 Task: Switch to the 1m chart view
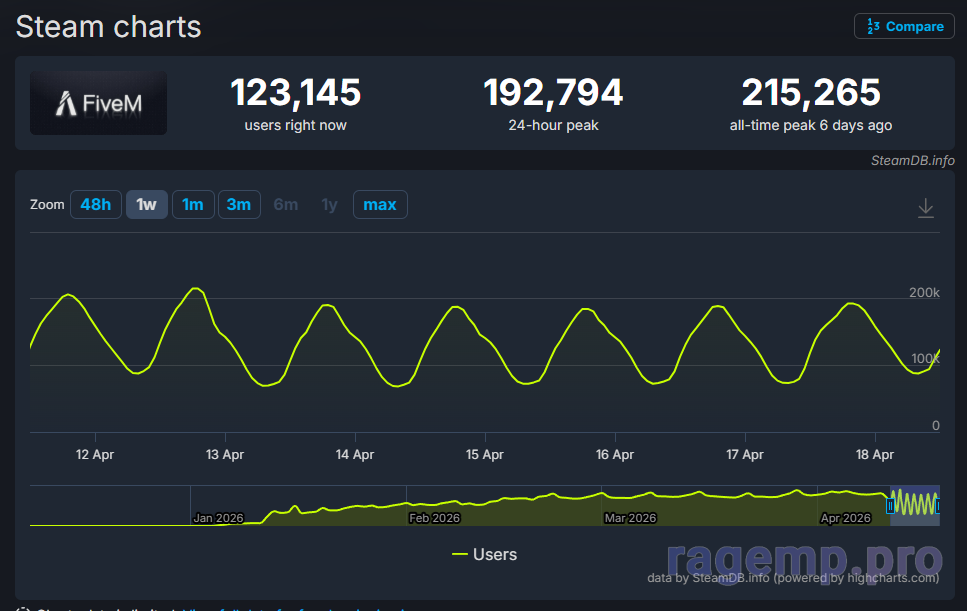(193, 204)
